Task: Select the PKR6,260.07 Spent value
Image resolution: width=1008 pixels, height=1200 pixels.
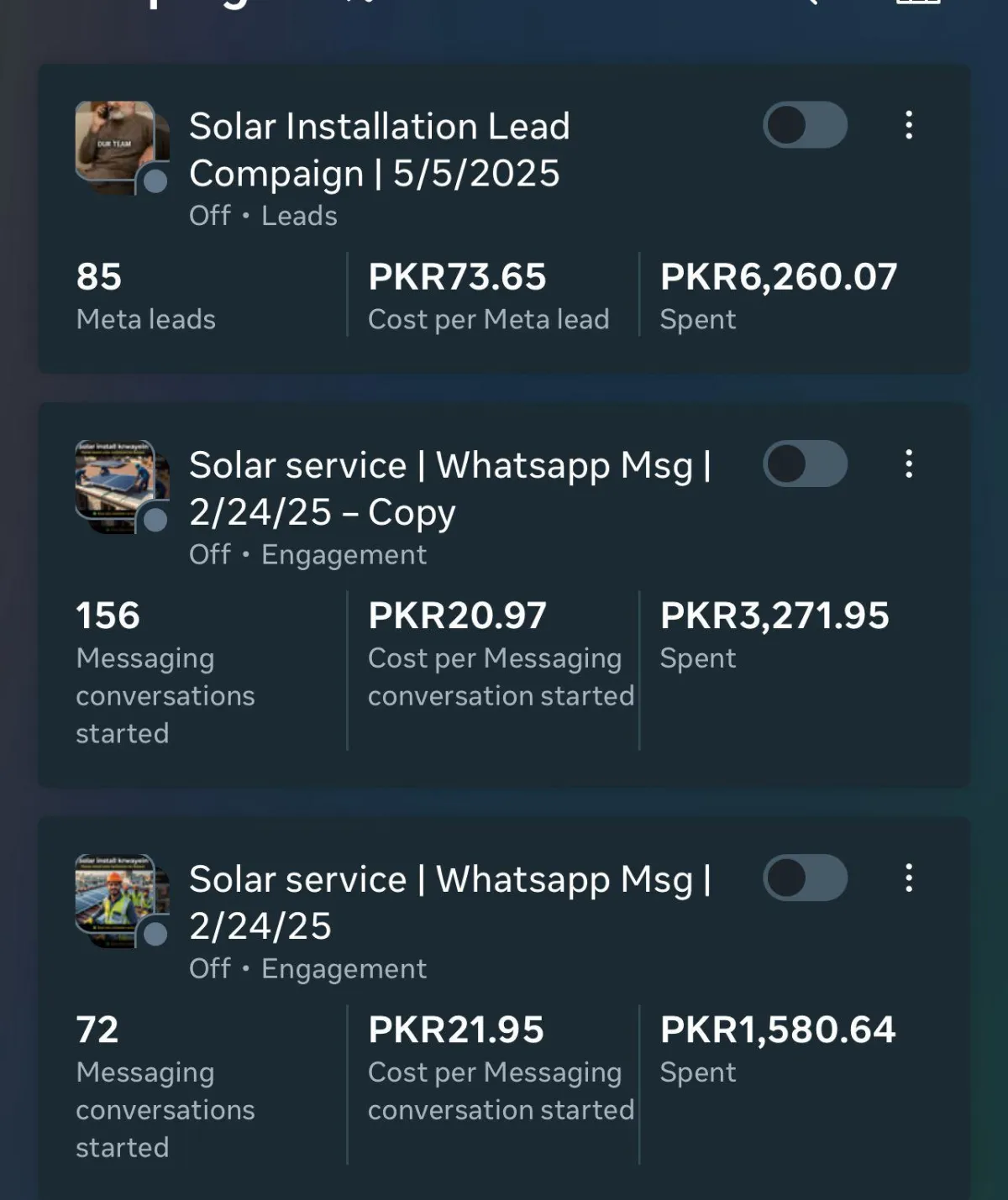Action: point(778,296)
